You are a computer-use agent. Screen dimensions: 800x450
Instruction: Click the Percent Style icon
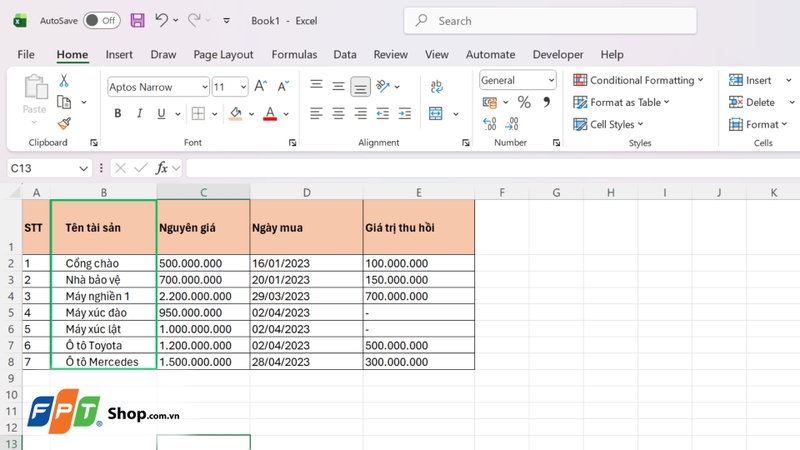524,102
